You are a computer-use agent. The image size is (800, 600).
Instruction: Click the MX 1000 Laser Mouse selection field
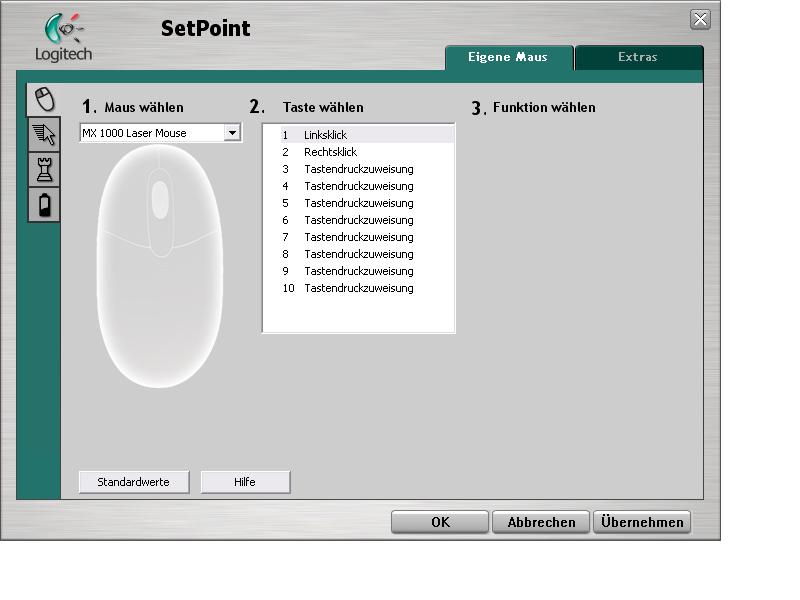pos(160,133)
